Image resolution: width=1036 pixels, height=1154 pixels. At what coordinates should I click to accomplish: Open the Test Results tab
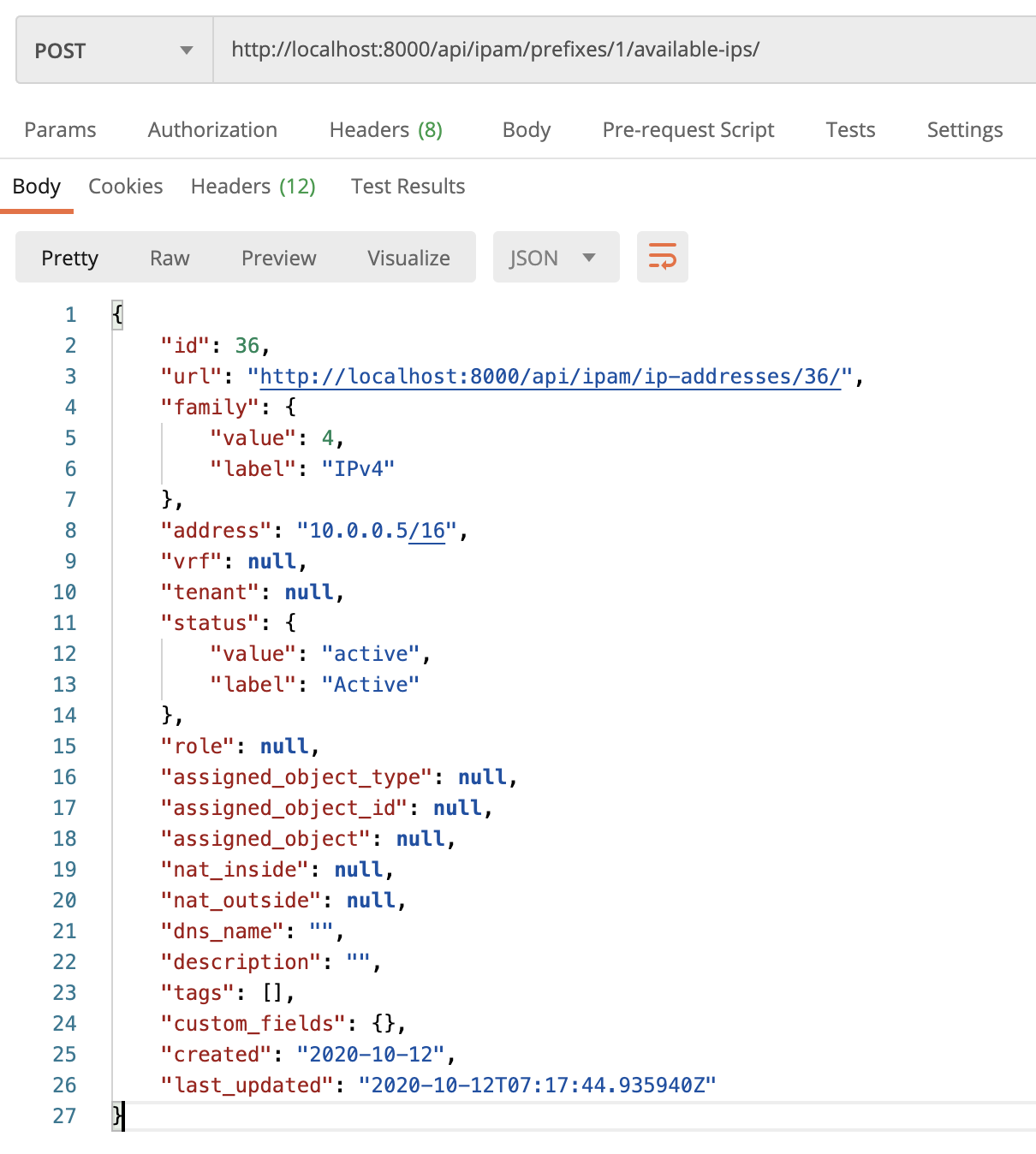pos(408,187)
